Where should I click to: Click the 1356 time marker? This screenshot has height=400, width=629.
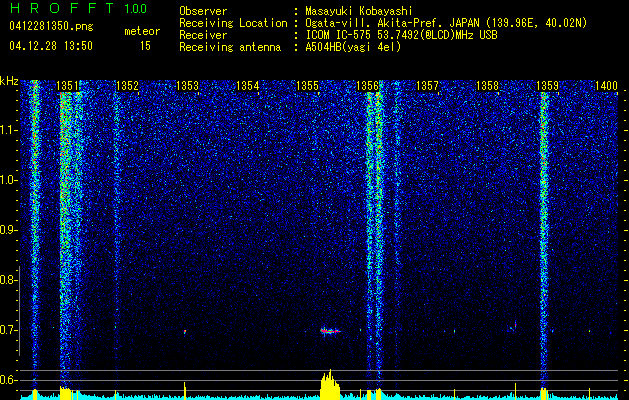click(367, 86)
